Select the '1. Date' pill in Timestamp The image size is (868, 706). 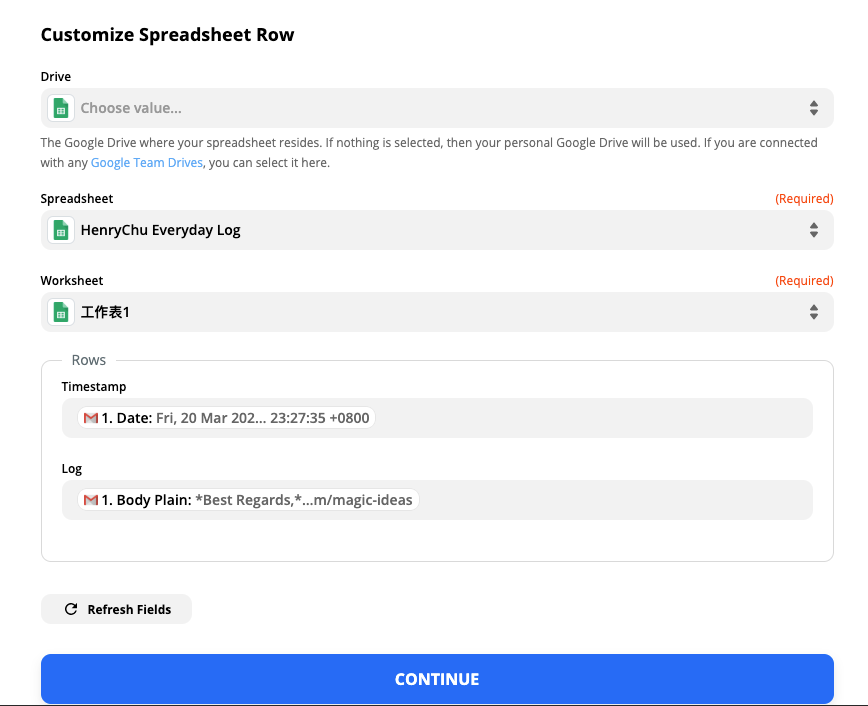[x=226, y=418]
